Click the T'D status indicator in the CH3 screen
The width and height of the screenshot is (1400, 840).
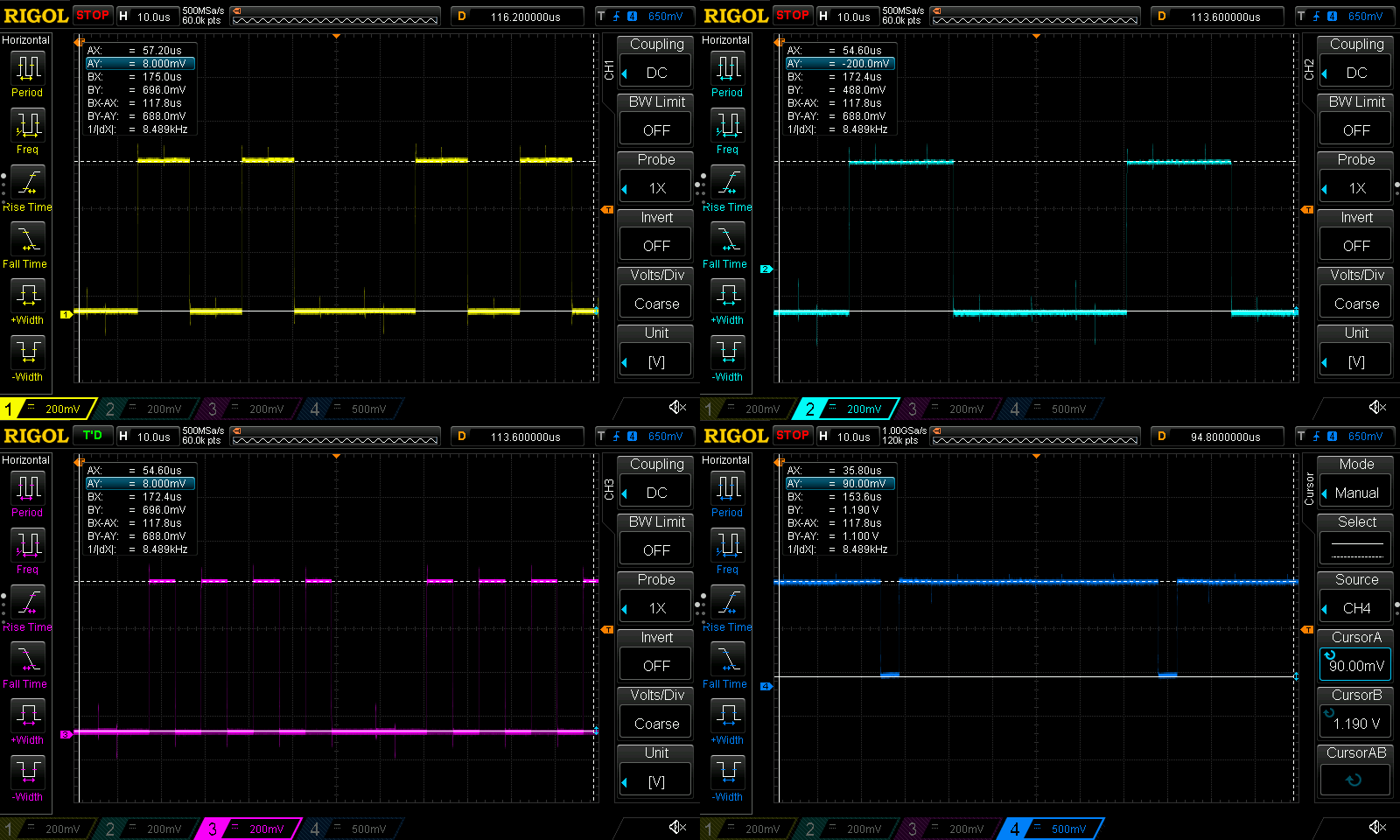(x=93, y=435)
